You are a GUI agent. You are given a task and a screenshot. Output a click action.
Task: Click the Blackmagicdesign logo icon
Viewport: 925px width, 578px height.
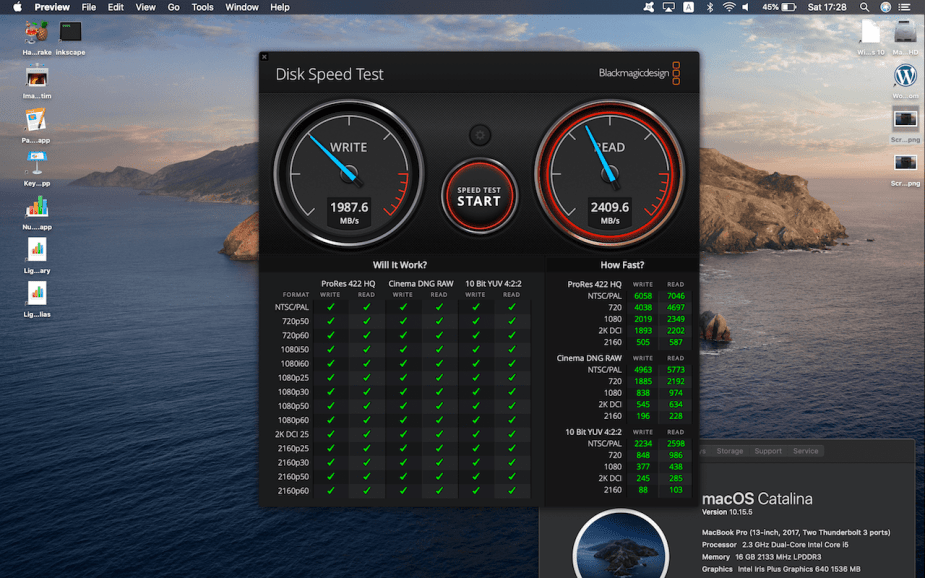click(676, 73)
